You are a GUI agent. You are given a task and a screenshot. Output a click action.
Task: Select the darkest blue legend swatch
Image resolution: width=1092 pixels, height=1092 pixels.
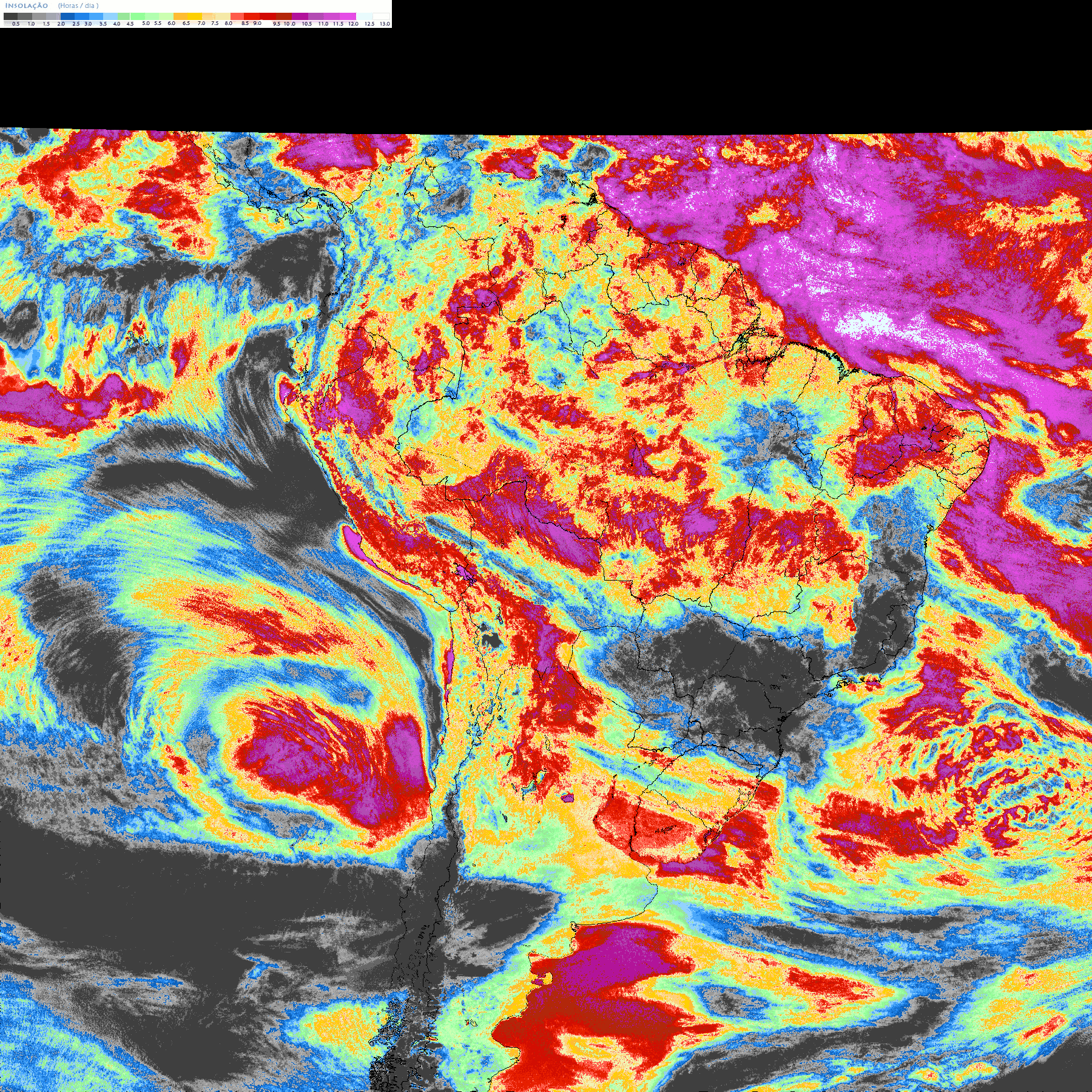[x=67, y=16]
